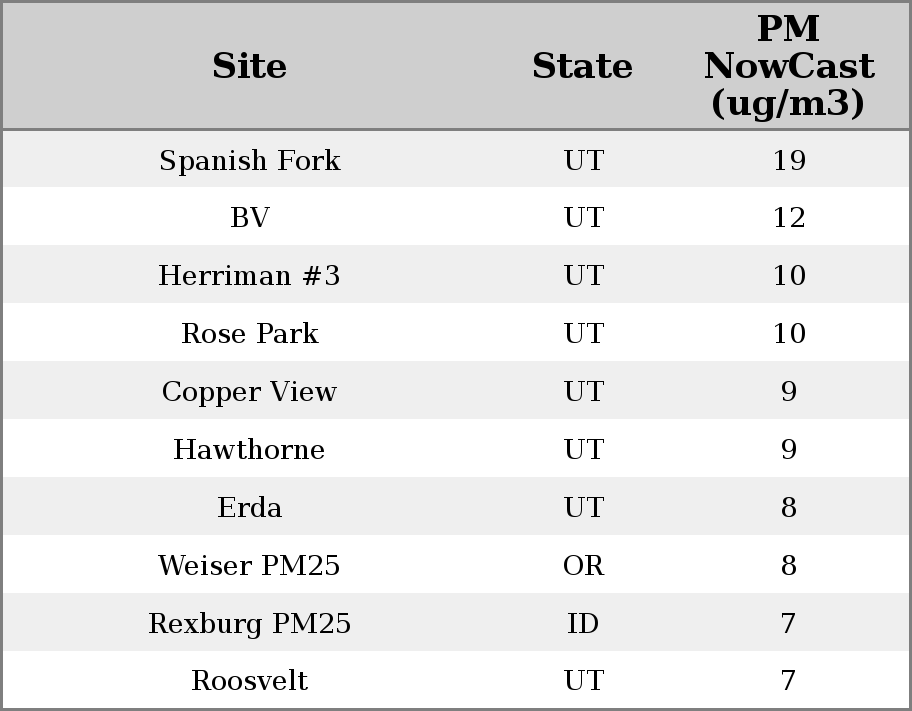Select the Rexburg PM25 site cell
Image resolution: width=912 pixels, height=711 pixels.
(250, 624)
